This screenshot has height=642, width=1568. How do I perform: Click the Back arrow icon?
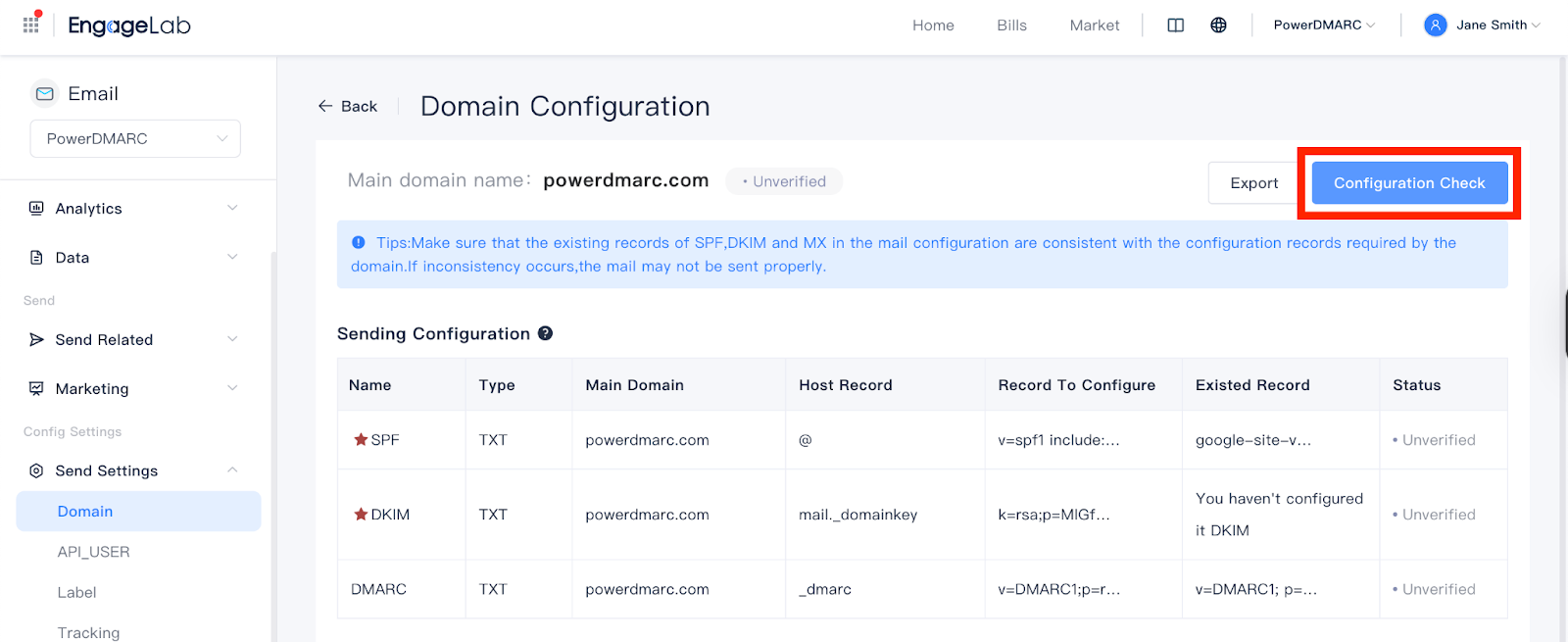point(325,106)
